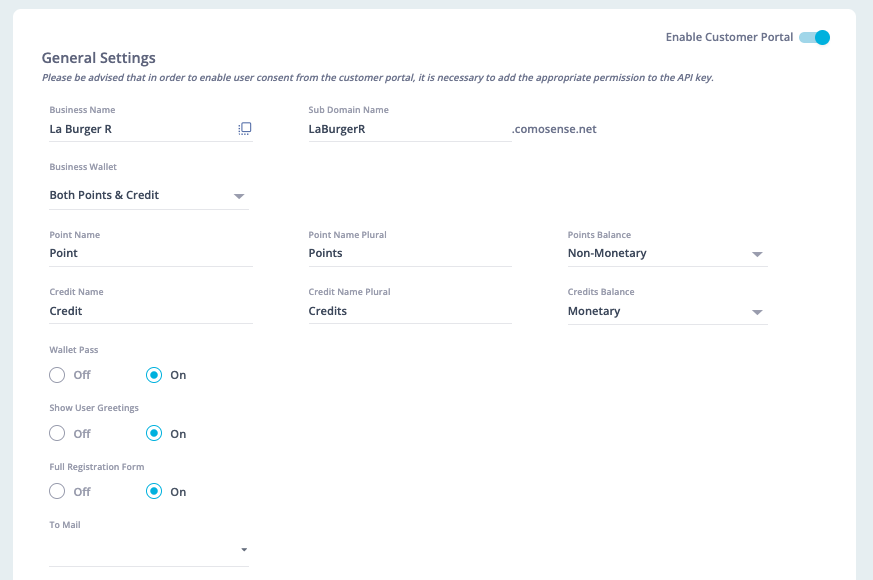Open the Business Wallet dropdown
Image resolution: width=873 pixels, height=580 pixels.
point(149,195)
